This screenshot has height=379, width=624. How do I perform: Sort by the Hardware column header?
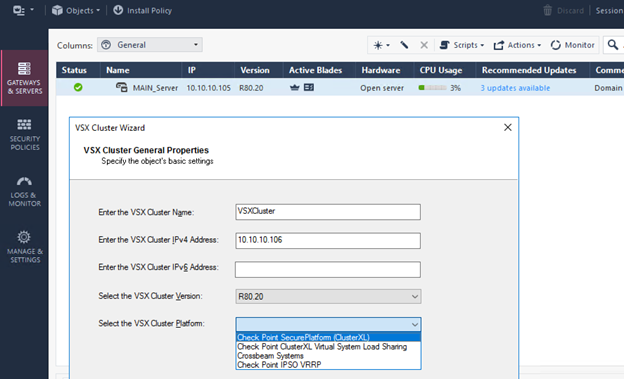(x=384, y=70)
